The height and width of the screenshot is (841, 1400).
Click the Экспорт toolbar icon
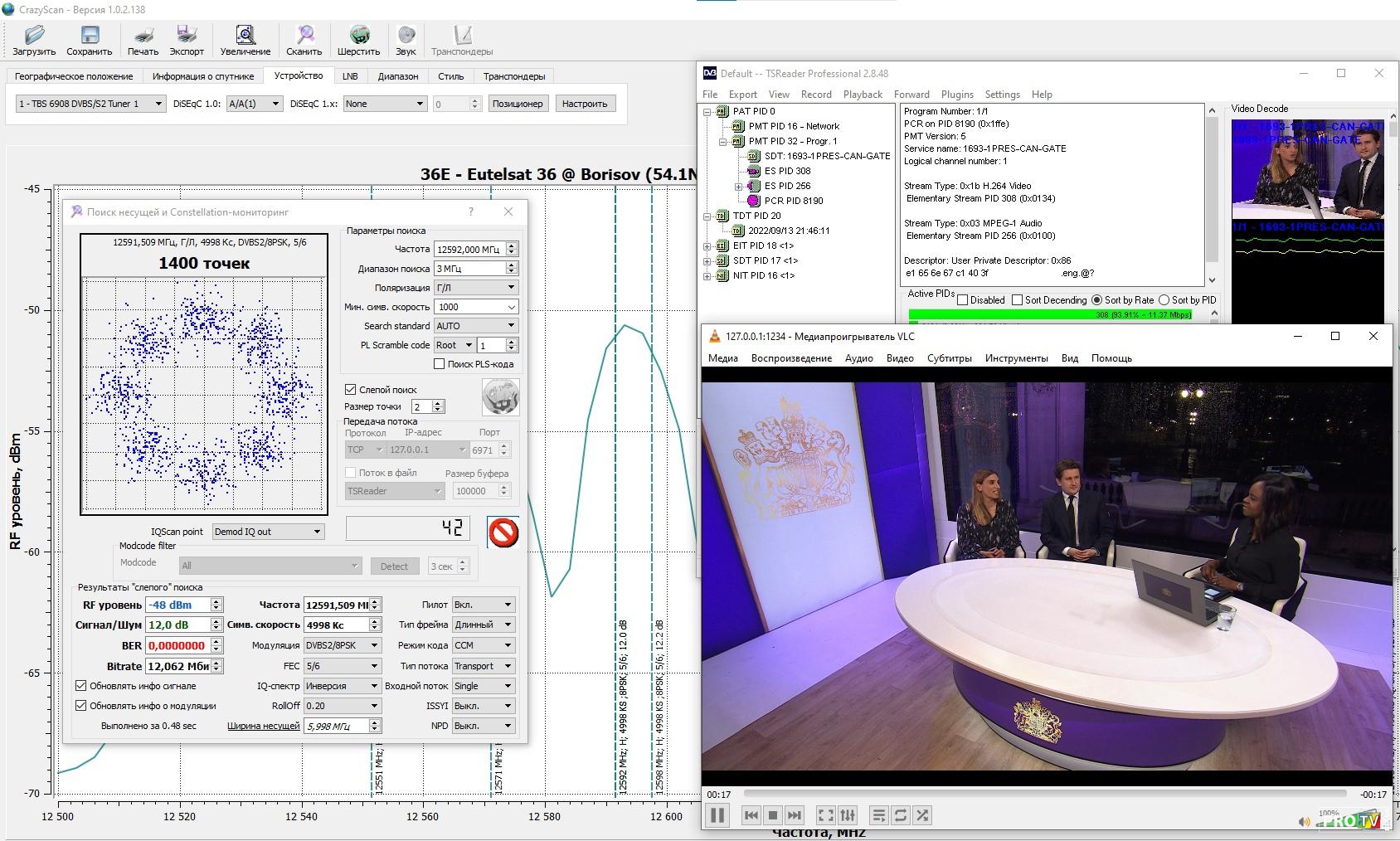(187, 35)
